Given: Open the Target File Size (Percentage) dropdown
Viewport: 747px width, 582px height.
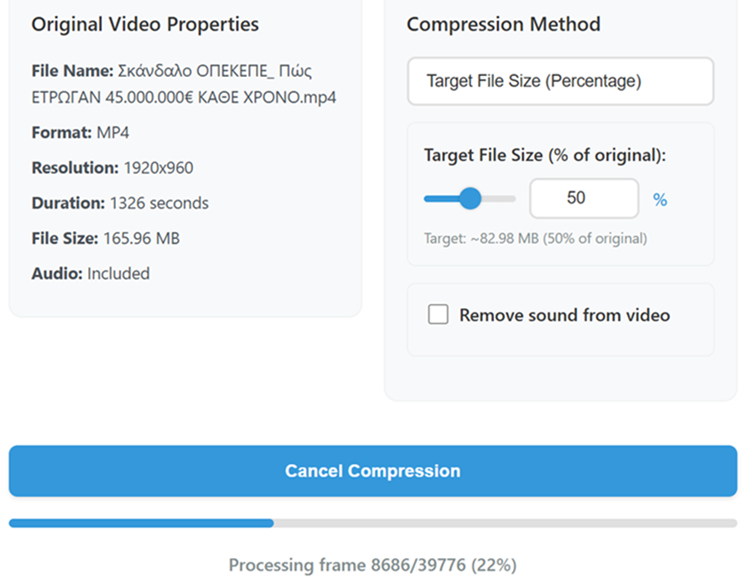Looking at the screenshot, I should click(560, 81).
